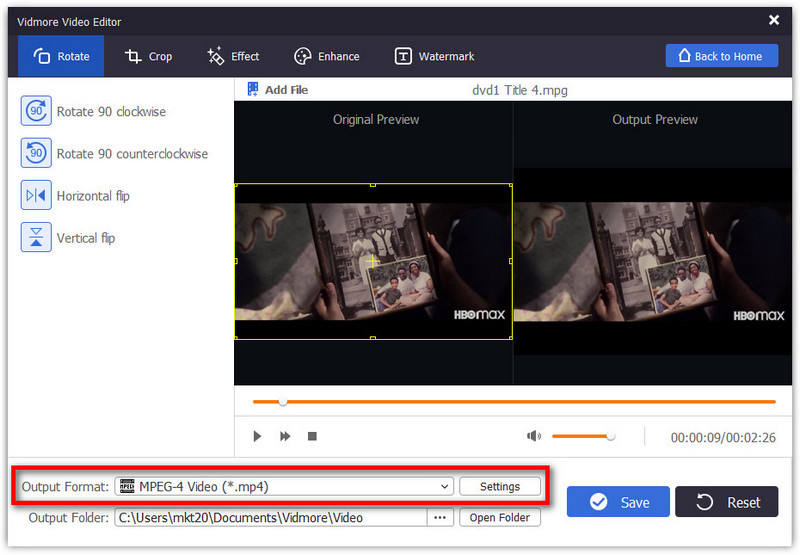Browse output folder with ellipsis button
The image size is (800, 555).
point(440,518)
